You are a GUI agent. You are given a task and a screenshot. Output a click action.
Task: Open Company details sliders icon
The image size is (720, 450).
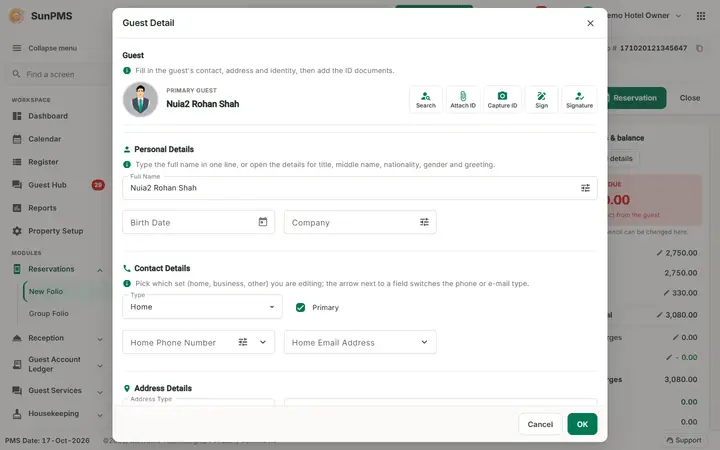pyautogui.click(x=424, y=222)
